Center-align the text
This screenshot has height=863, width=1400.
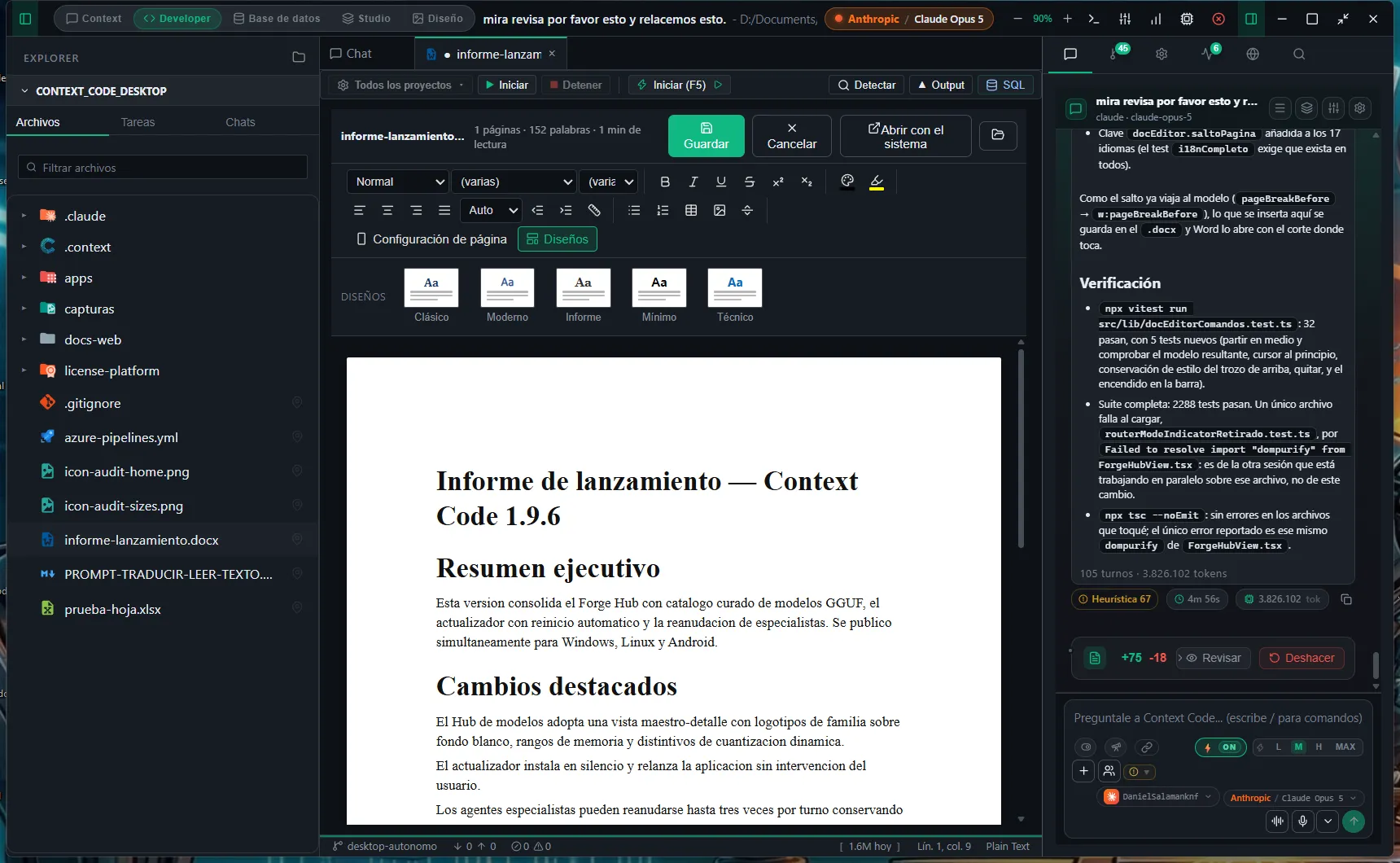coord(387,210)
